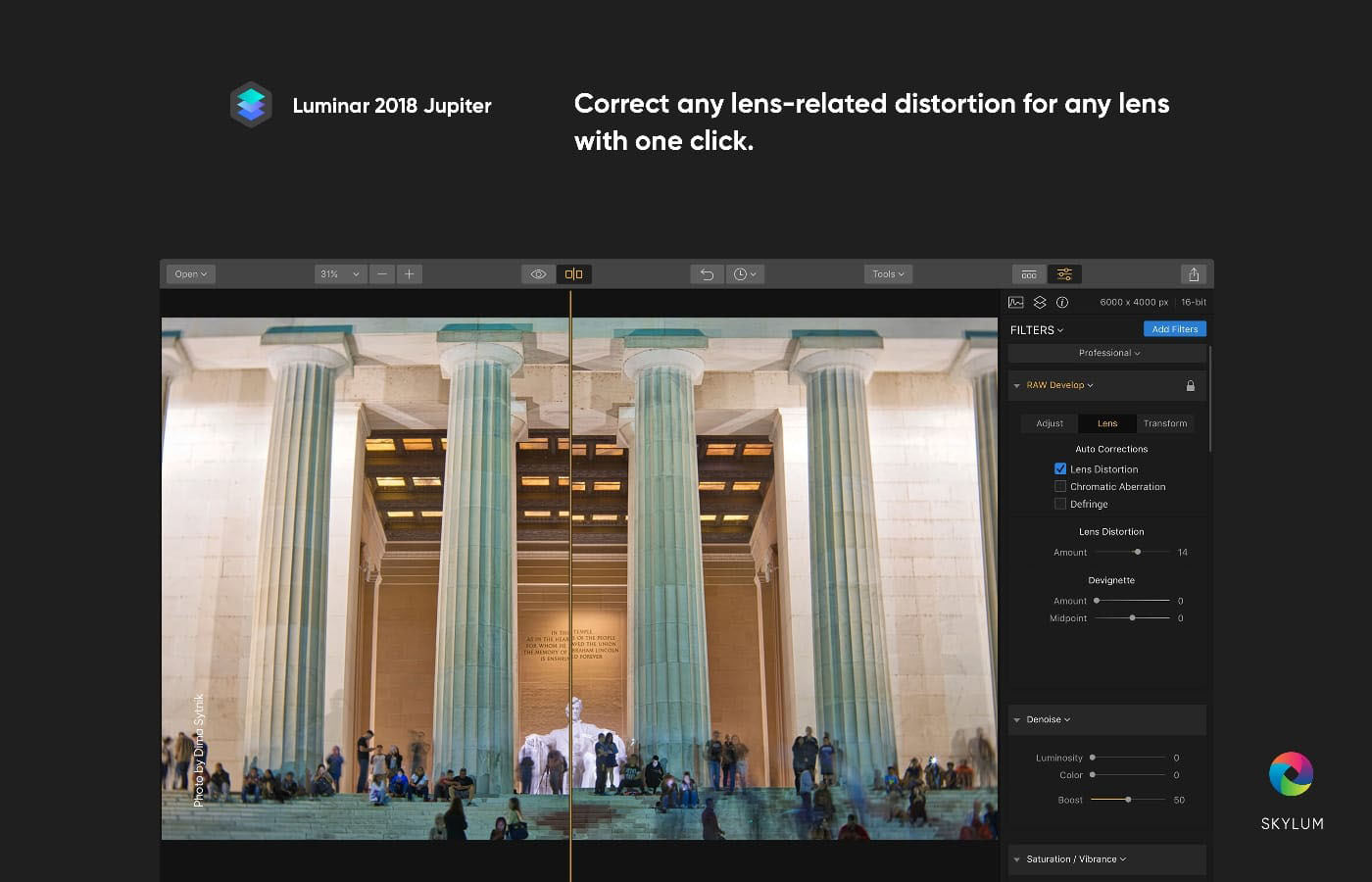The height and width of the screenshot is (882, 1372).
Task: Collapse the Denoise filter section
Action: click(1017, 720)
